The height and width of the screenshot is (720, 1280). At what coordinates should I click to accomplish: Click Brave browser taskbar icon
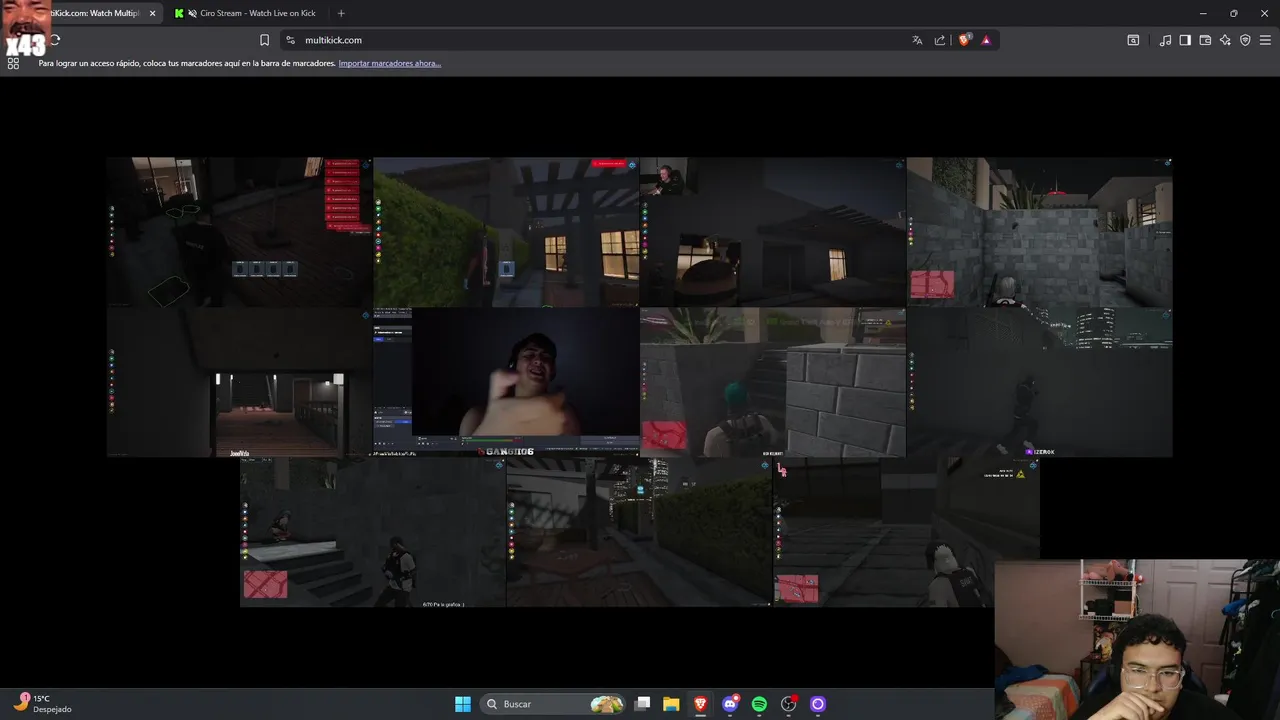click(x=701, y=704)
